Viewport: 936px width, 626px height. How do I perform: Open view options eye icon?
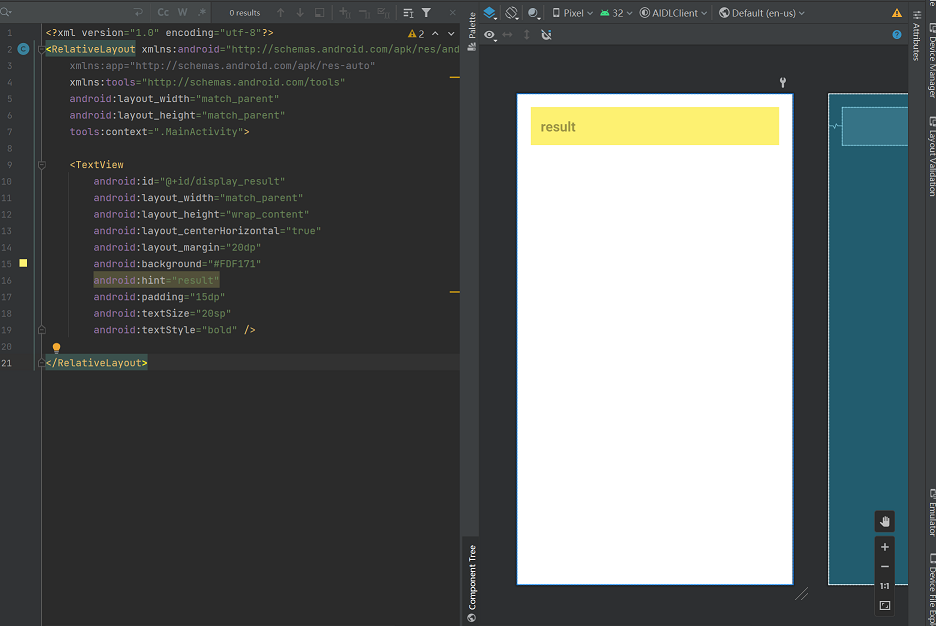[x=490, y=35]
